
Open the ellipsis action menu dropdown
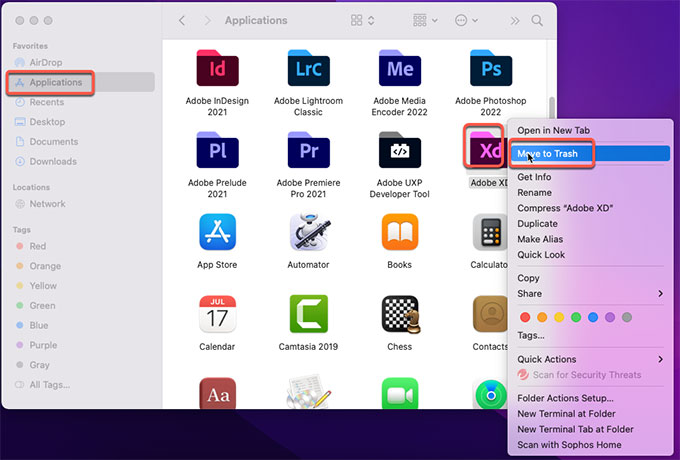click(x=466, y=20)
